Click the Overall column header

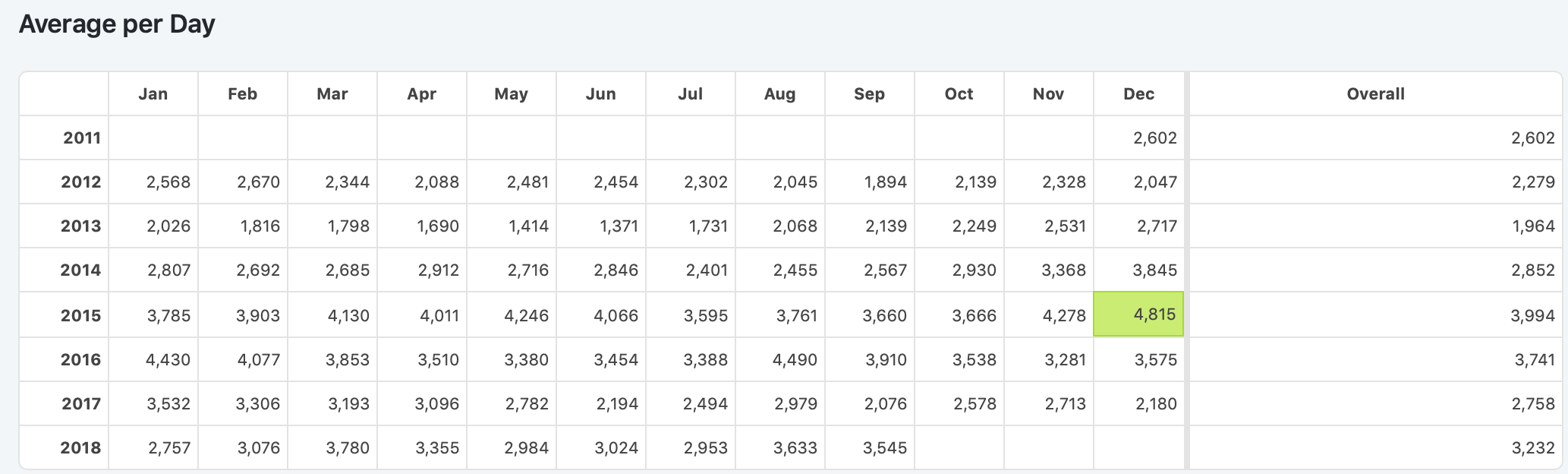1375,94
